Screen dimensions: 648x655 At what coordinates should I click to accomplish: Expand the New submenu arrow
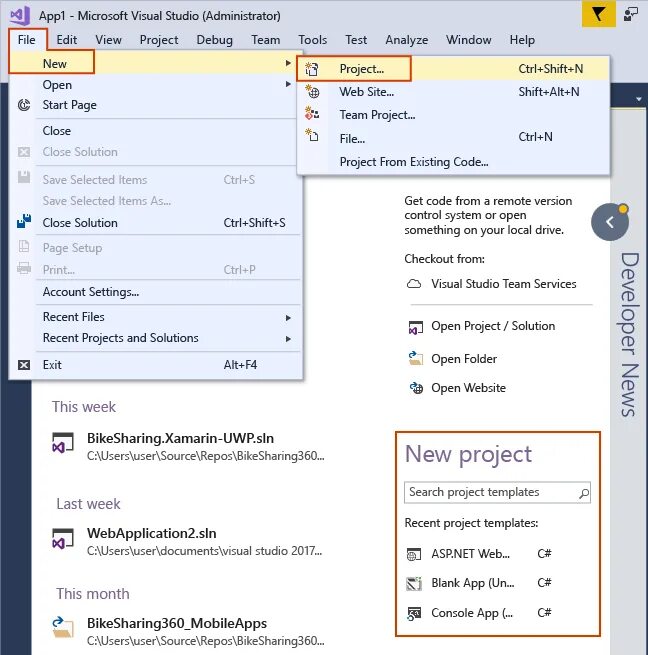pyautogui.click(x=288, y=63)
